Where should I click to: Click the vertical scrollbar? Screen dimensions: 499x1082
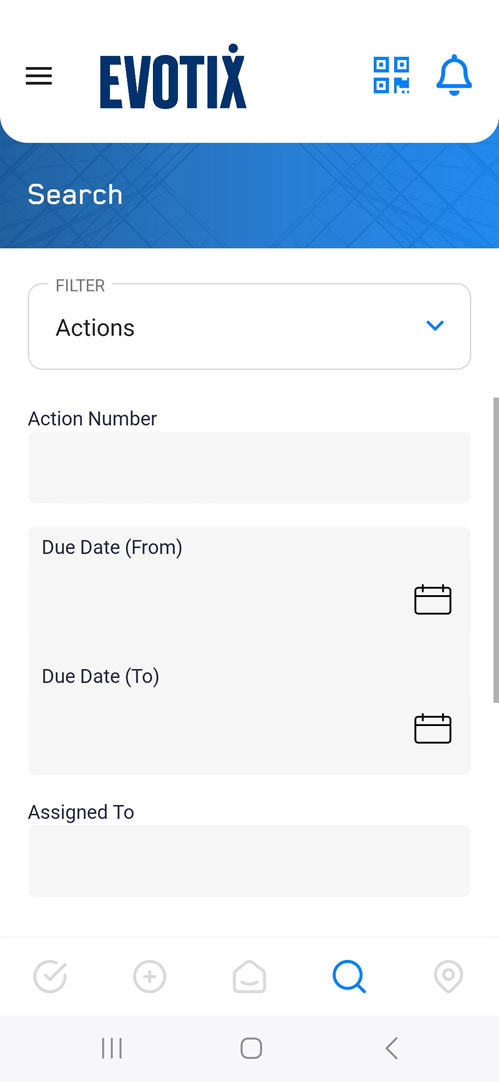496,550
